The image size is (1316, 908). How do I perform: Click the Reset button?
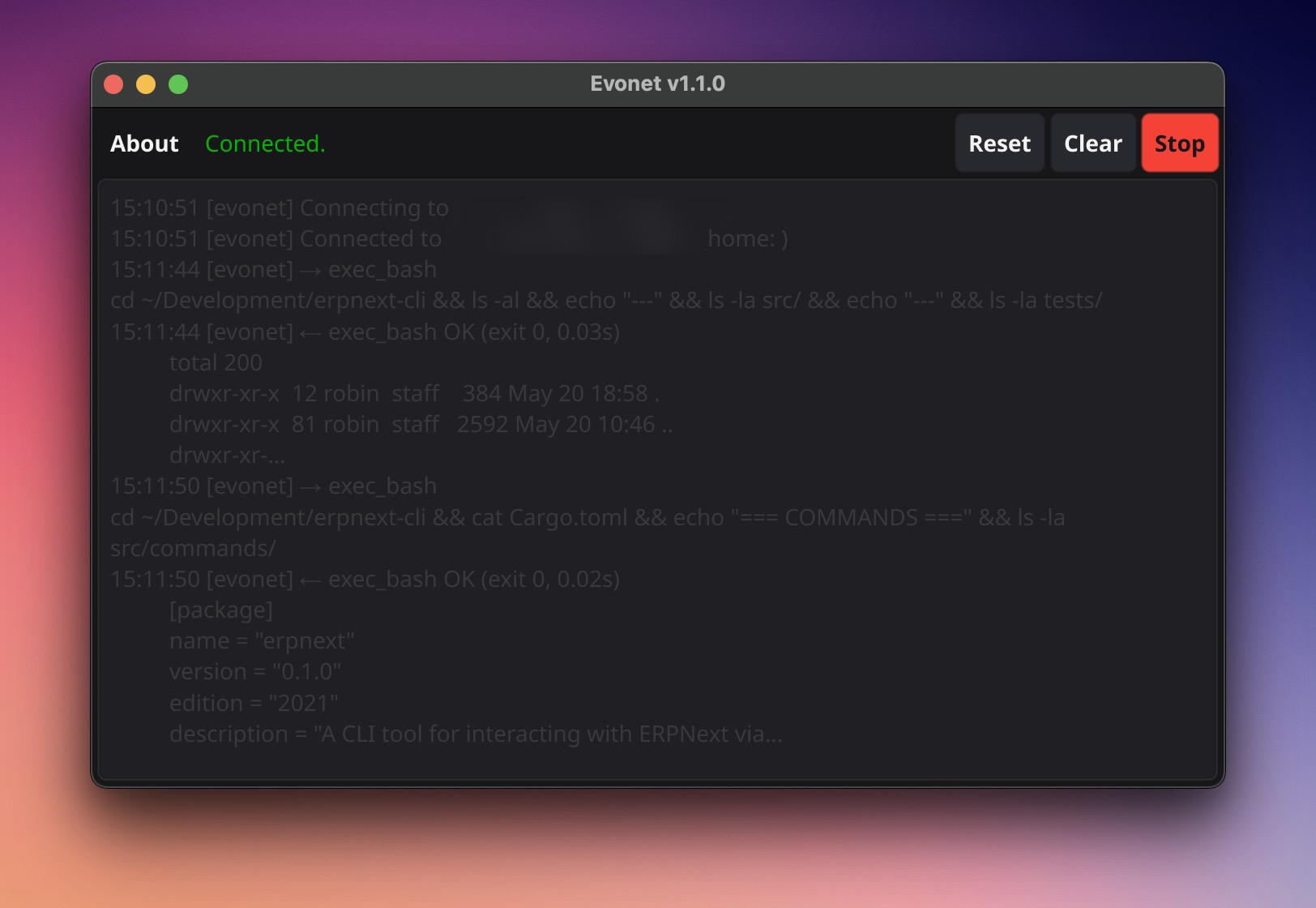(x=999, y=143)
